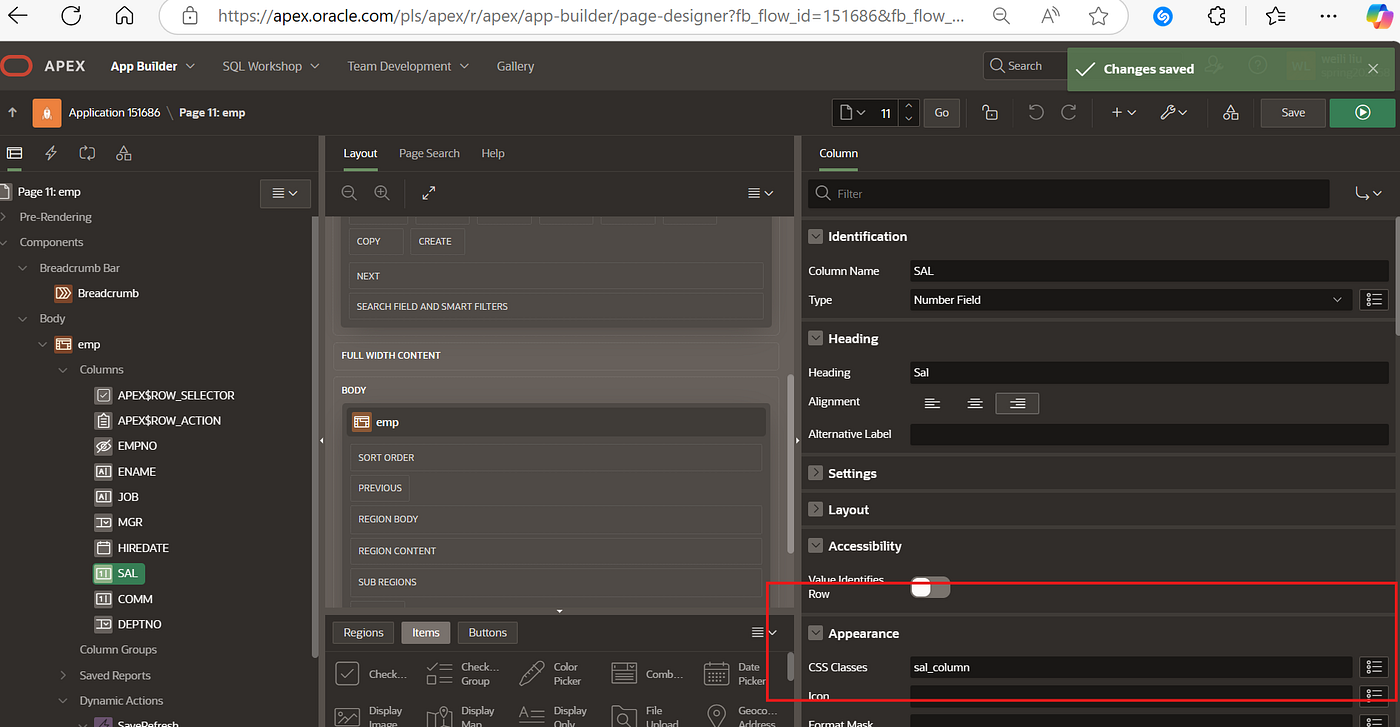Collapse the Columns tree node
The image size is (1400, 727).
pyautogui.click(x=63, y=370)
